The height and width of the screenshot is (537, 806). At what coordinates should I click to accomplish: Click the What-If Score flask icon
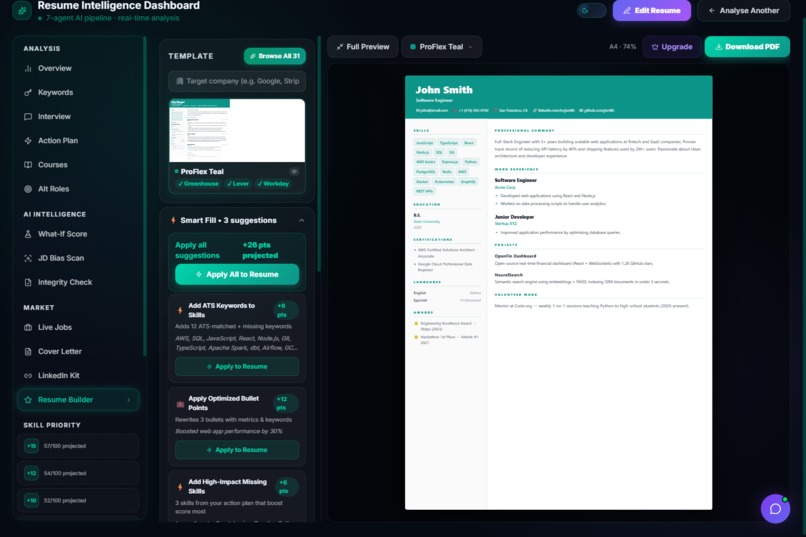point(28,234)
